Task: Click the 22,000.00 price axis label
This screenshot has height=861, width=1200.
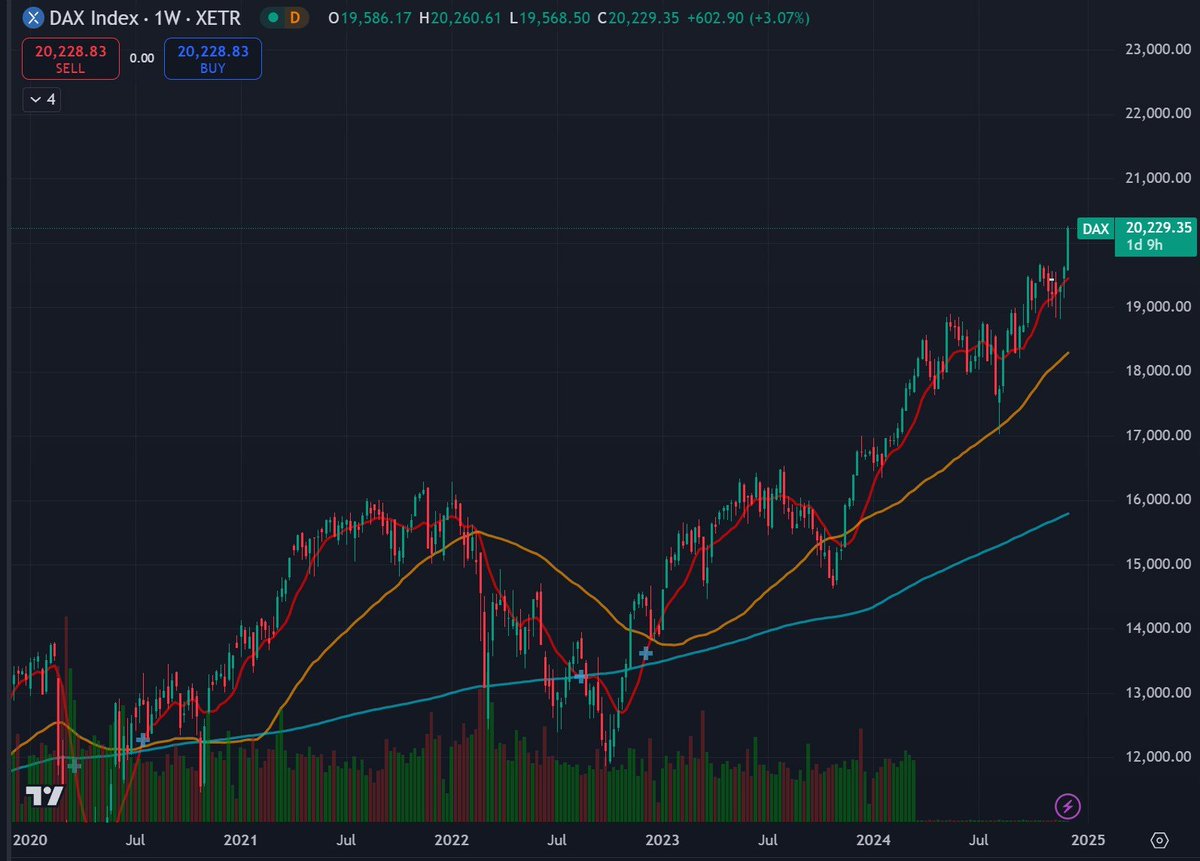Action: 1158,113
